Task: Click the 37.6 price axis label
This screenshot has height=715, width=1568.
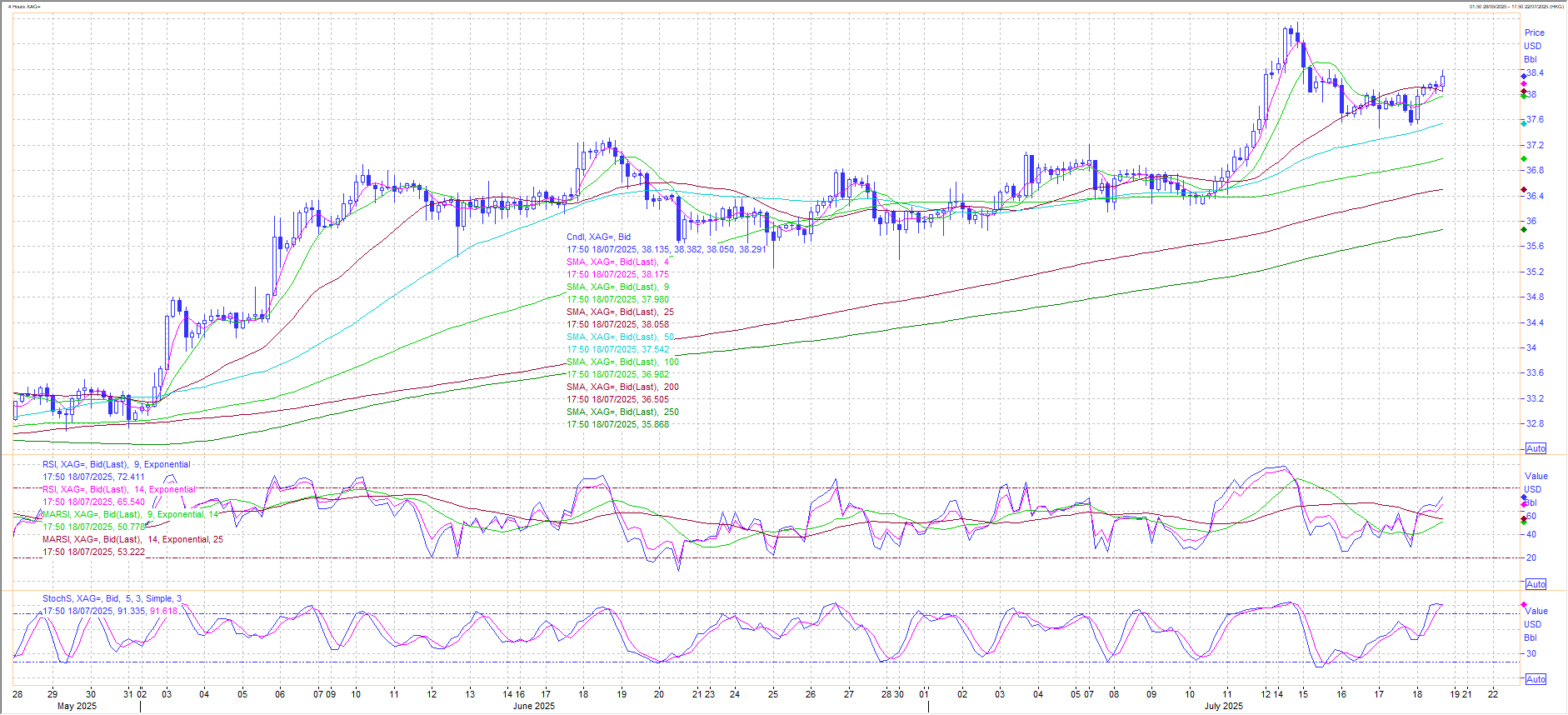Action: (1535, 119)
